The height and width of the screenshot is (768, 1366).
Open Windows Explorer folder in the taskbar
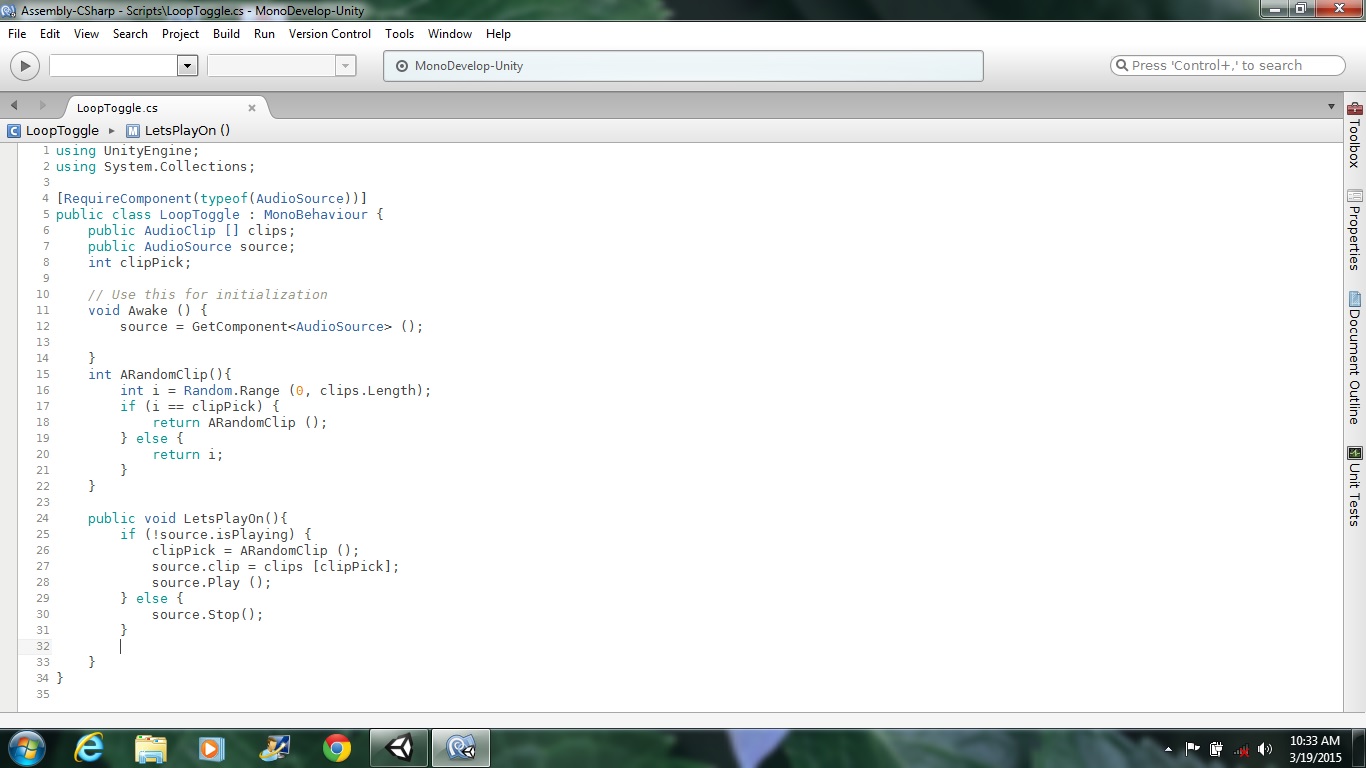(x=150, y=748)
